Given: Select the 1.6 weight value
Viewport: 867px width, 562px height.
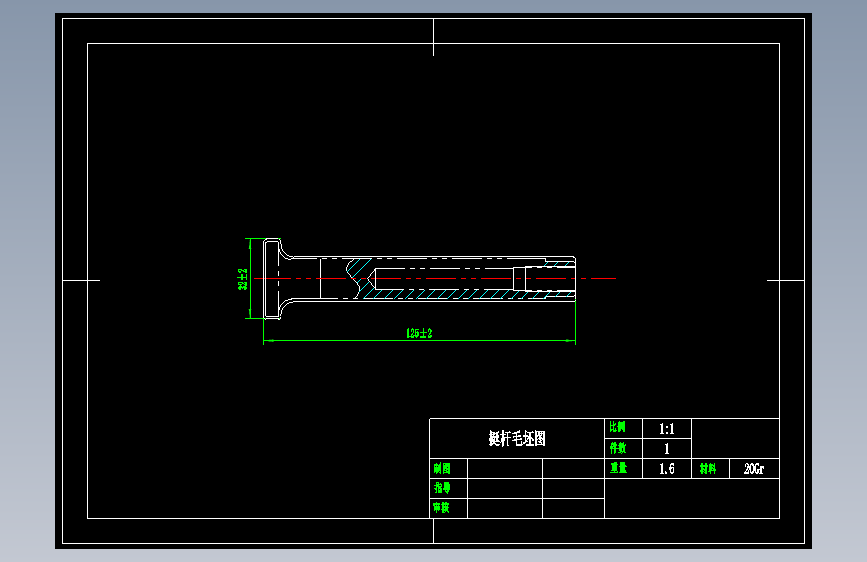Looking at the screenshot, I should pyautogui.click(x=666, y=469).
